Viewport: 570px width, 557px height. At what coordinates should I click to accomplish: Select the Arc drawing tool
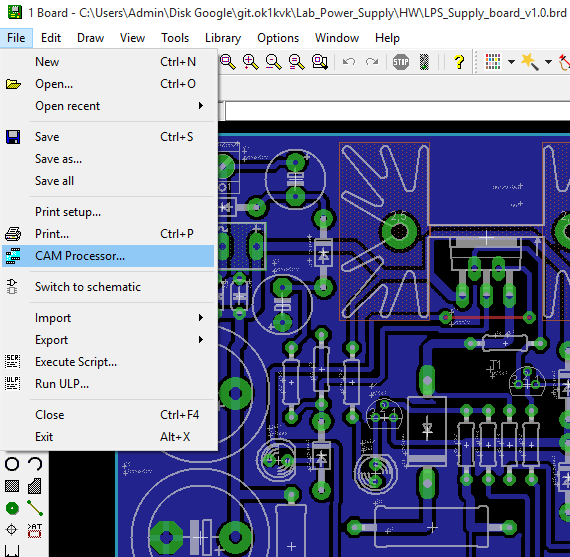point(35,464)
